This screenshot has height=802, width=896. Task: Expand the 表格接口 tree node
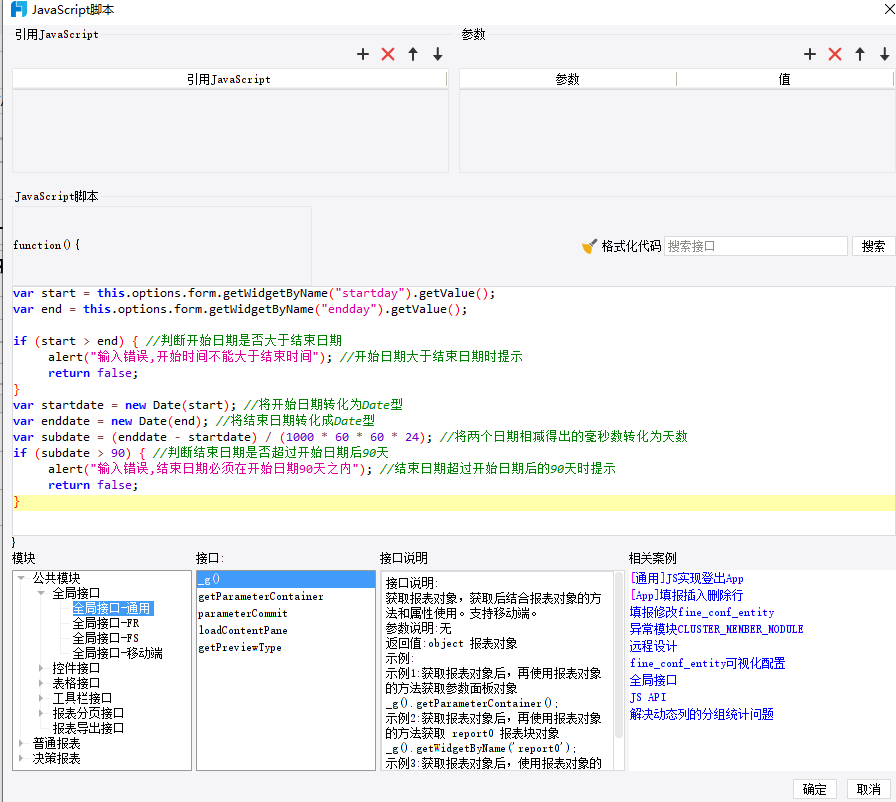click(41, 683)
